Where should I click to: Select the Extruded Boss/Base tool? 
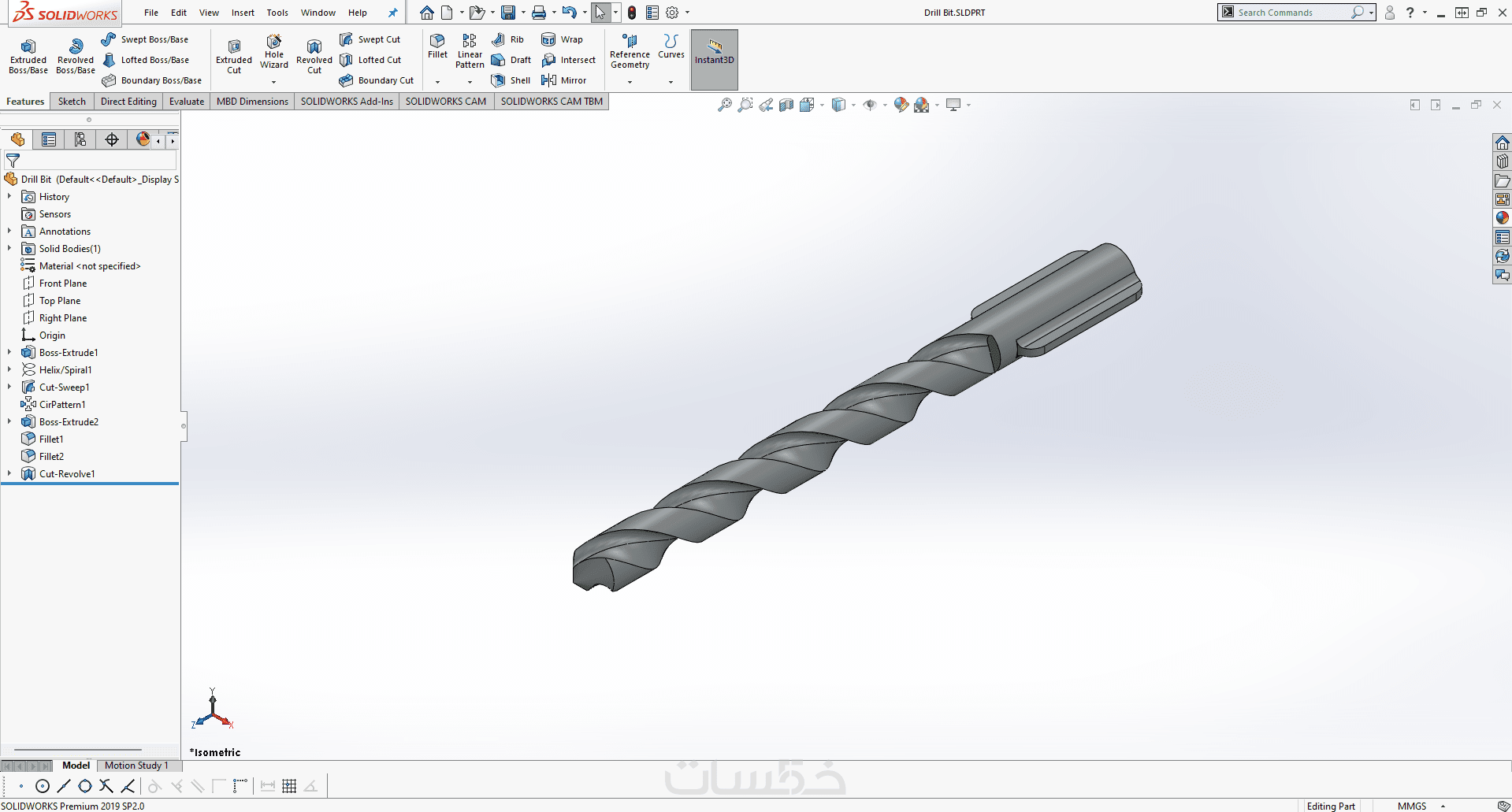[x=28, y=57]
